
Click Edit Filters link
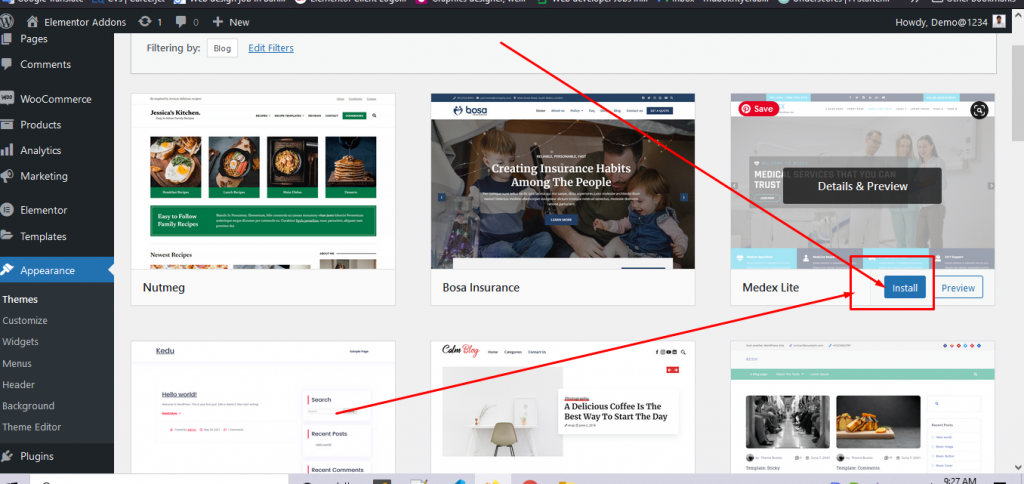pyautogui.click(x=271, y=48)
